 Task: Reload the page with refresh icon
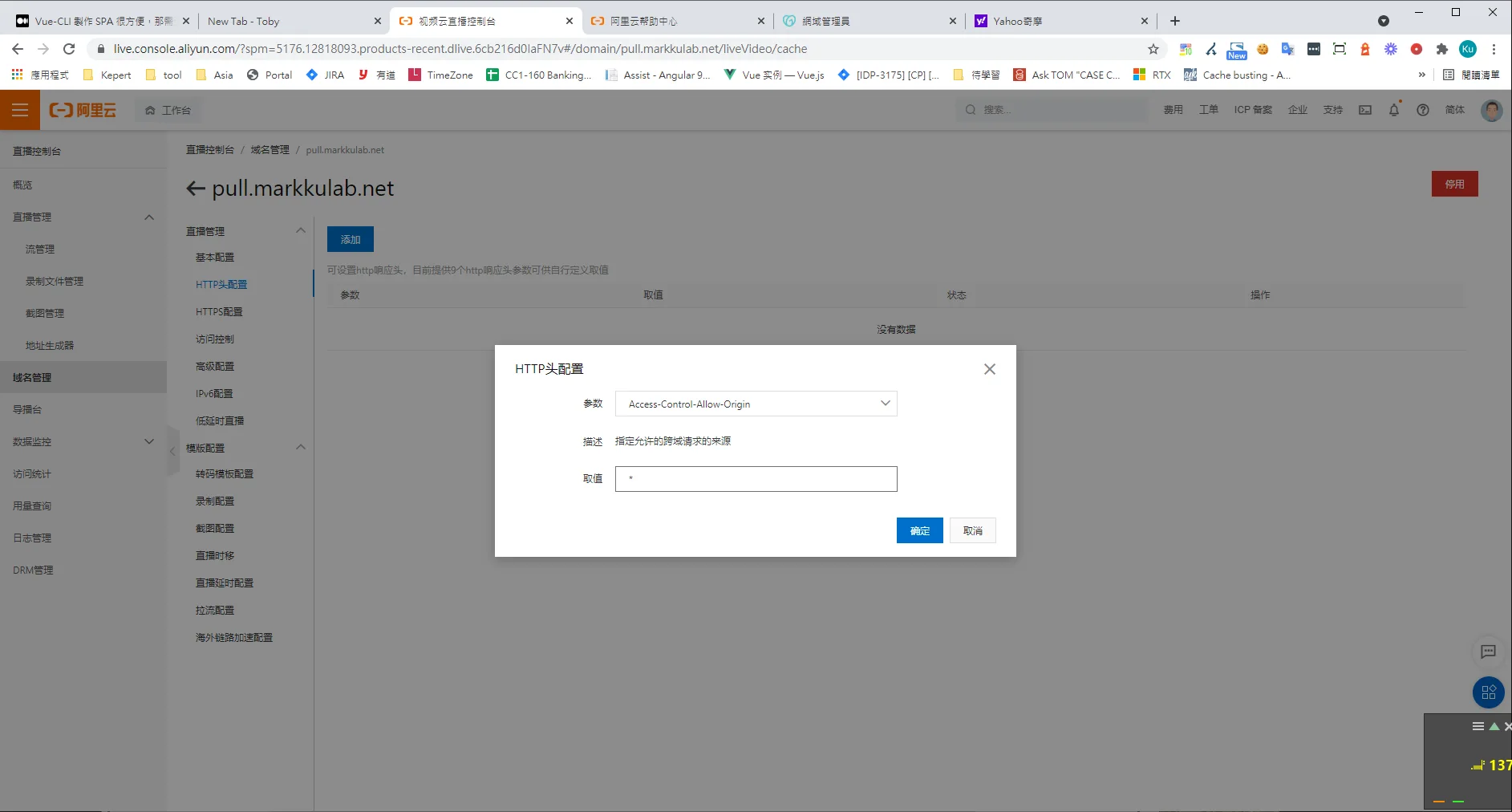[69, 49]
